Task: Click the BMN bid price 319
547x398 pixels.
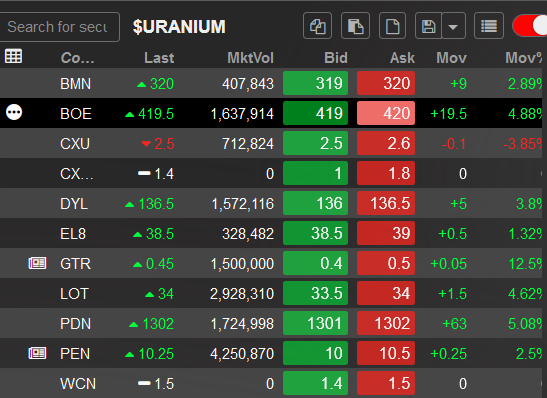Action: pyautogui.click(x=315, y=83)
